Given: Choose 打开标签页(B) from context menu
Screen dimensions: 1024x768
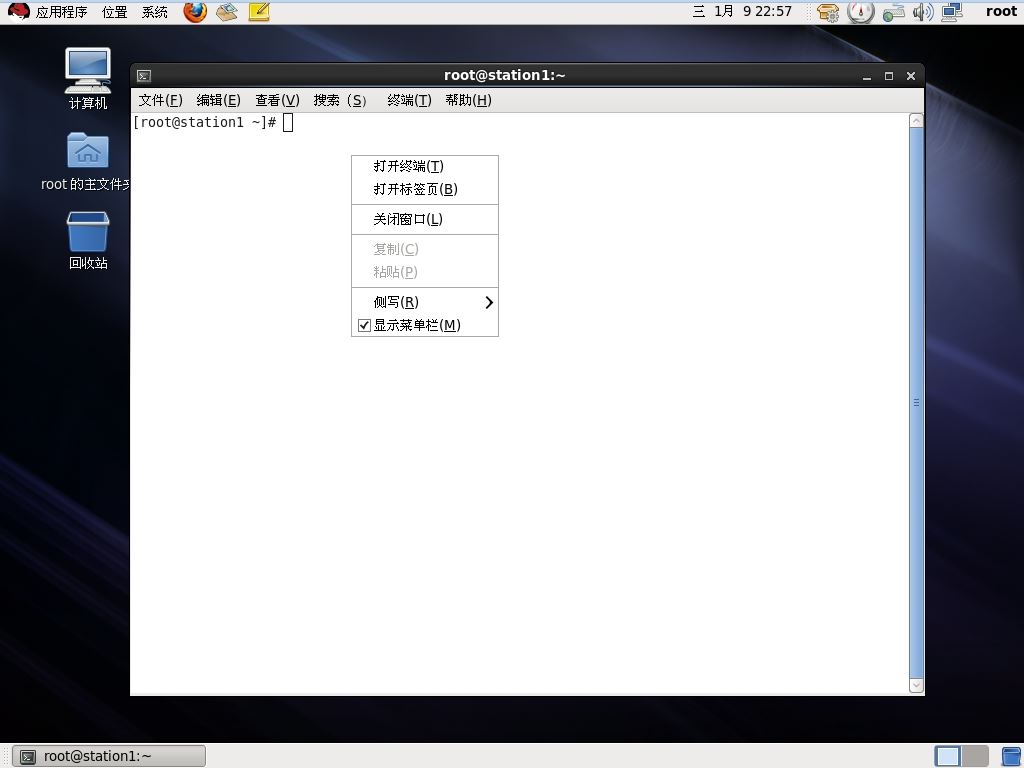Looking at the screenshot, I should point(424,189).
